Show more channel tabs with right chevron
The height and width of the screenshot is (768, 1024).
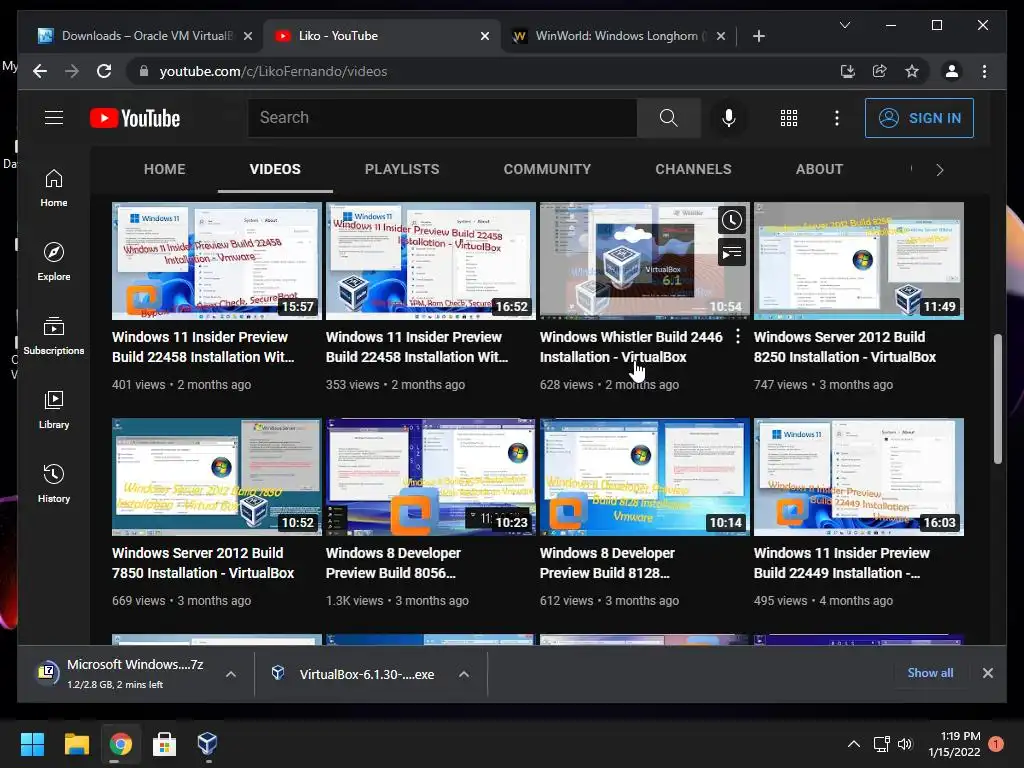pyautogui.click(x=939, y=170)
